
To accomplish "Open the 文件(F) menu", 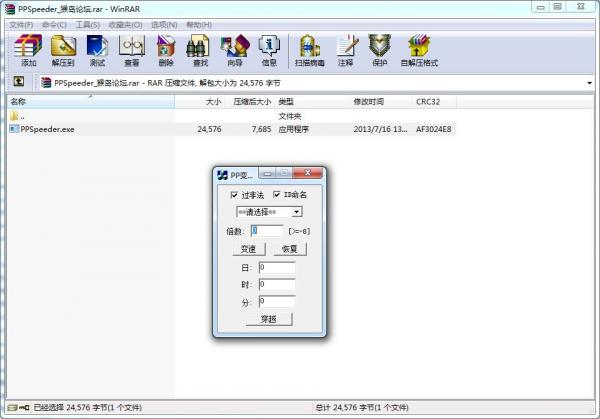I will pos(21,25).
